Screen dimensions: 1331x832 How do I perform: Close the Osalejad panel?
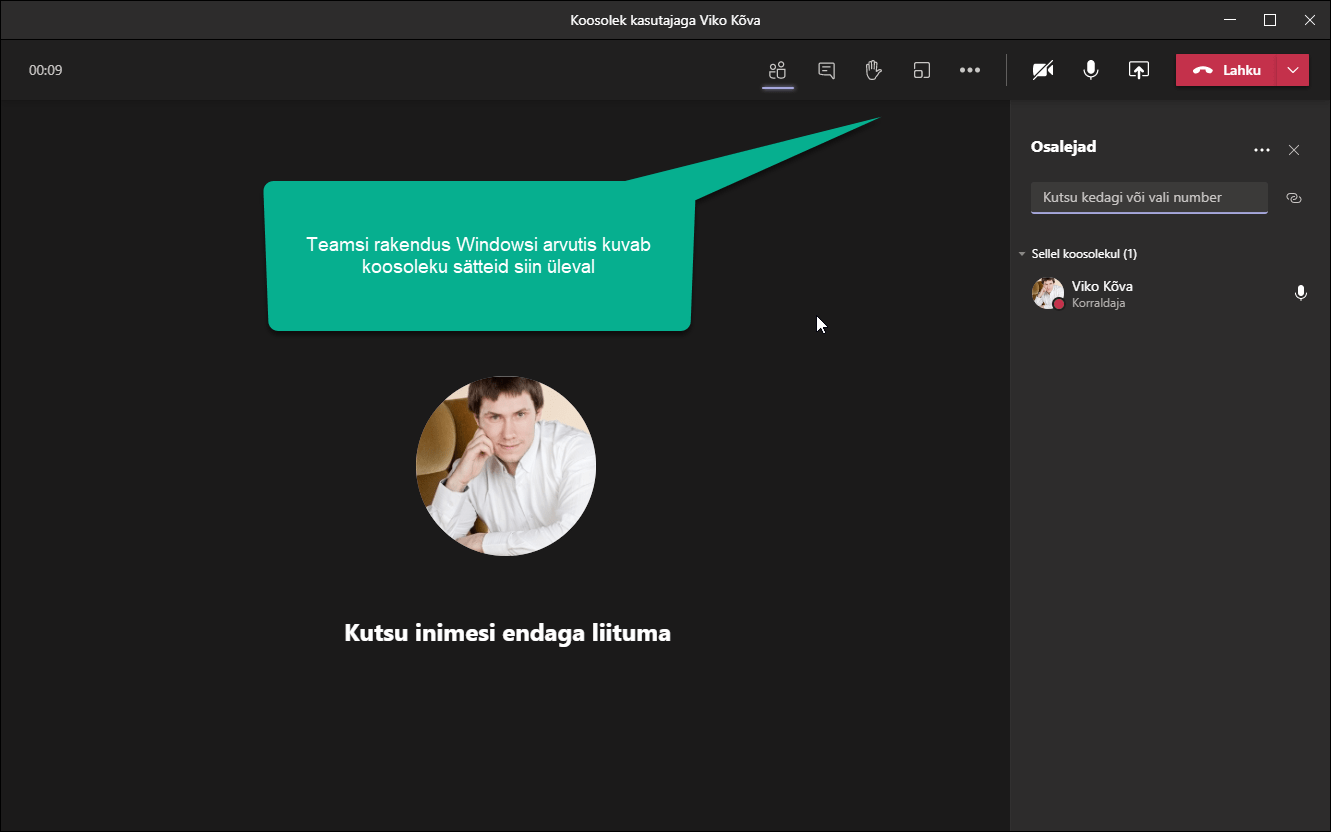click(x=1294, y=150)
